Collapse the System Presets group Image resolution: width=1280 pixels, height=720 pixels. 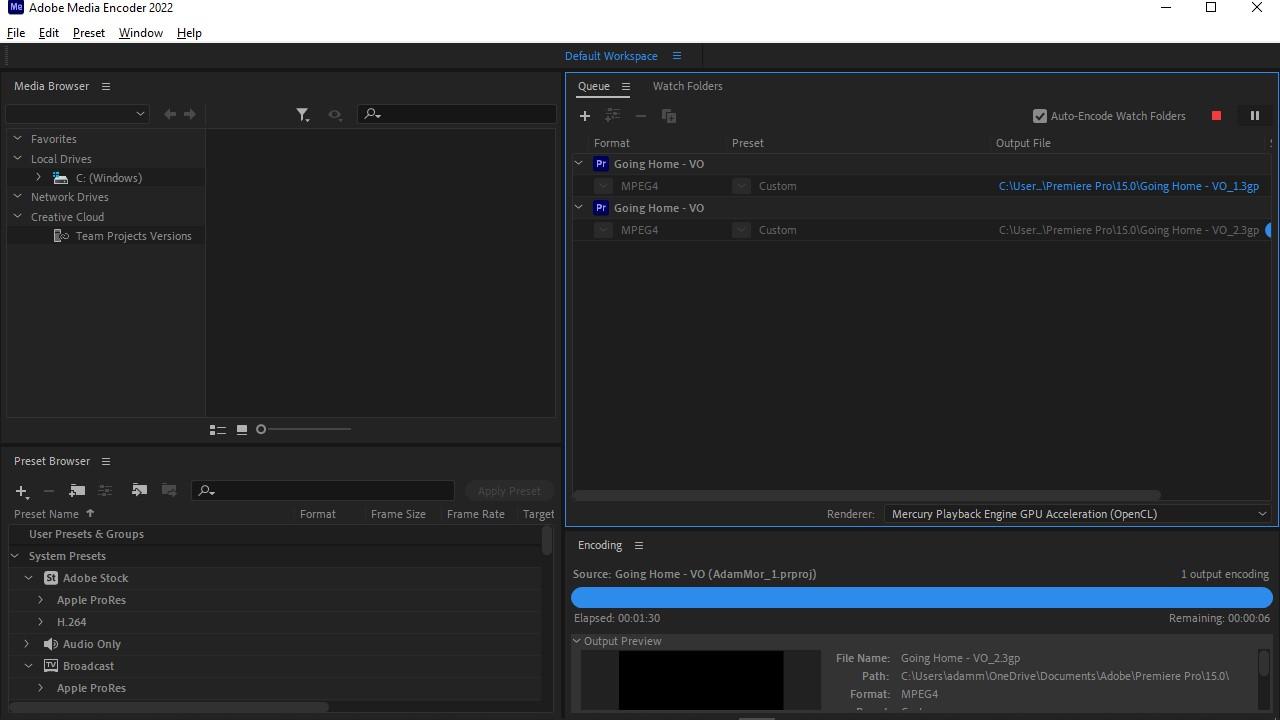coord(16,556)
